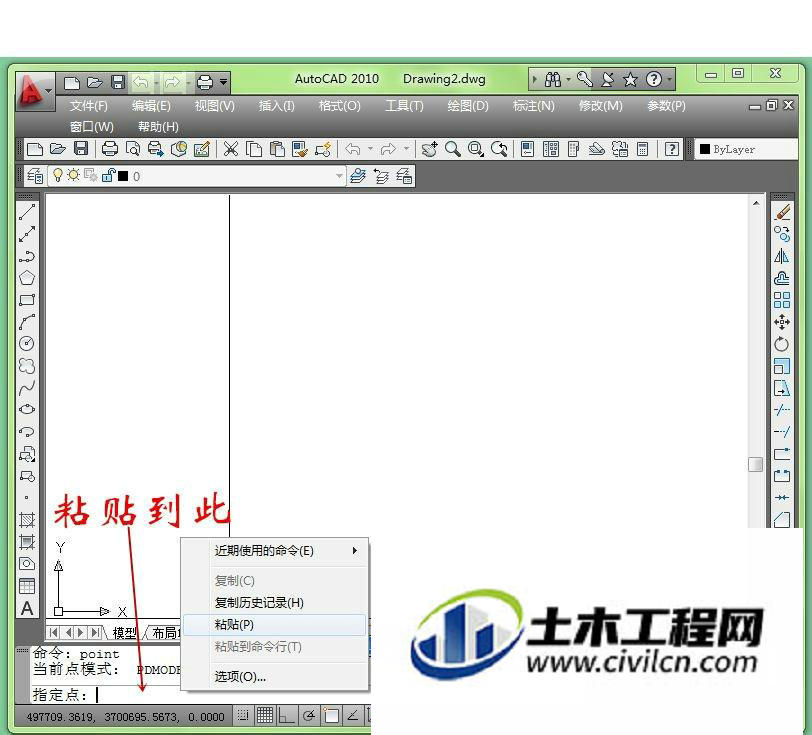Open the red A application menu

coord(34,91)
